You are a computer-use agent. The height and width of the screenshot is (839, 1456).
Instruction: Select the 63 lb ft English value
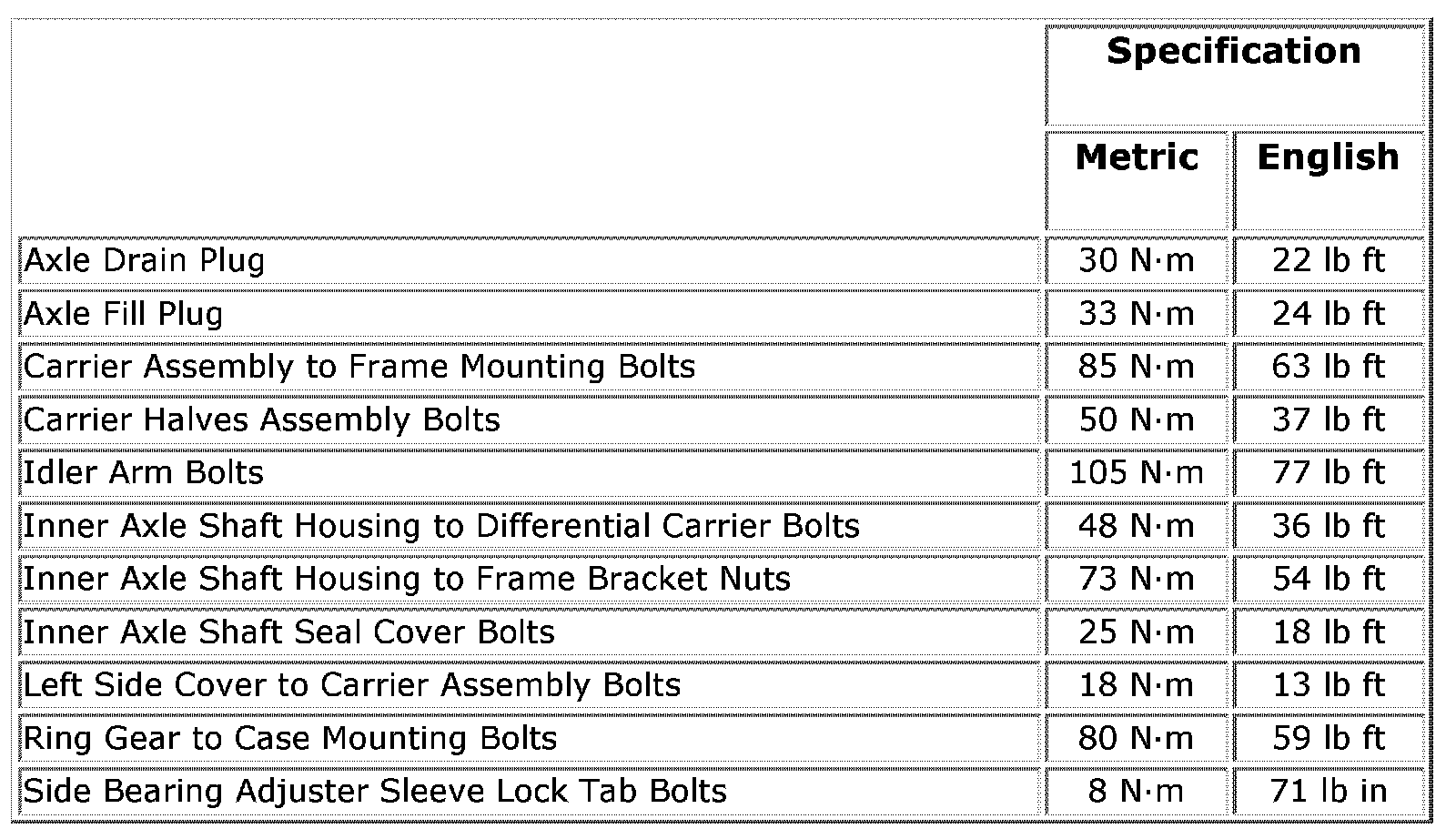(1328, 367)
